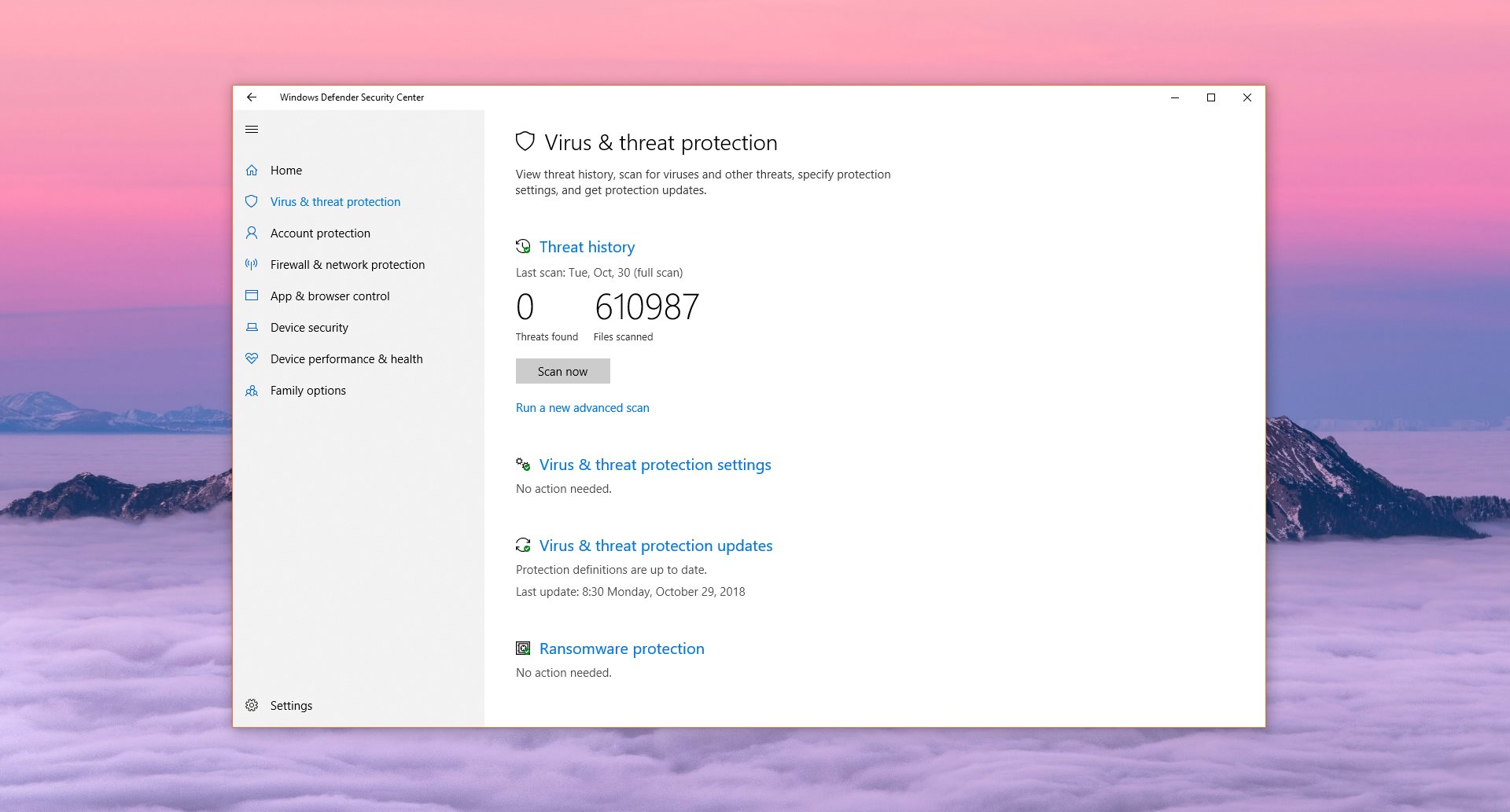Click the Account protection person icon
This screenshot has width=1510, height=812.
point(252,233)
